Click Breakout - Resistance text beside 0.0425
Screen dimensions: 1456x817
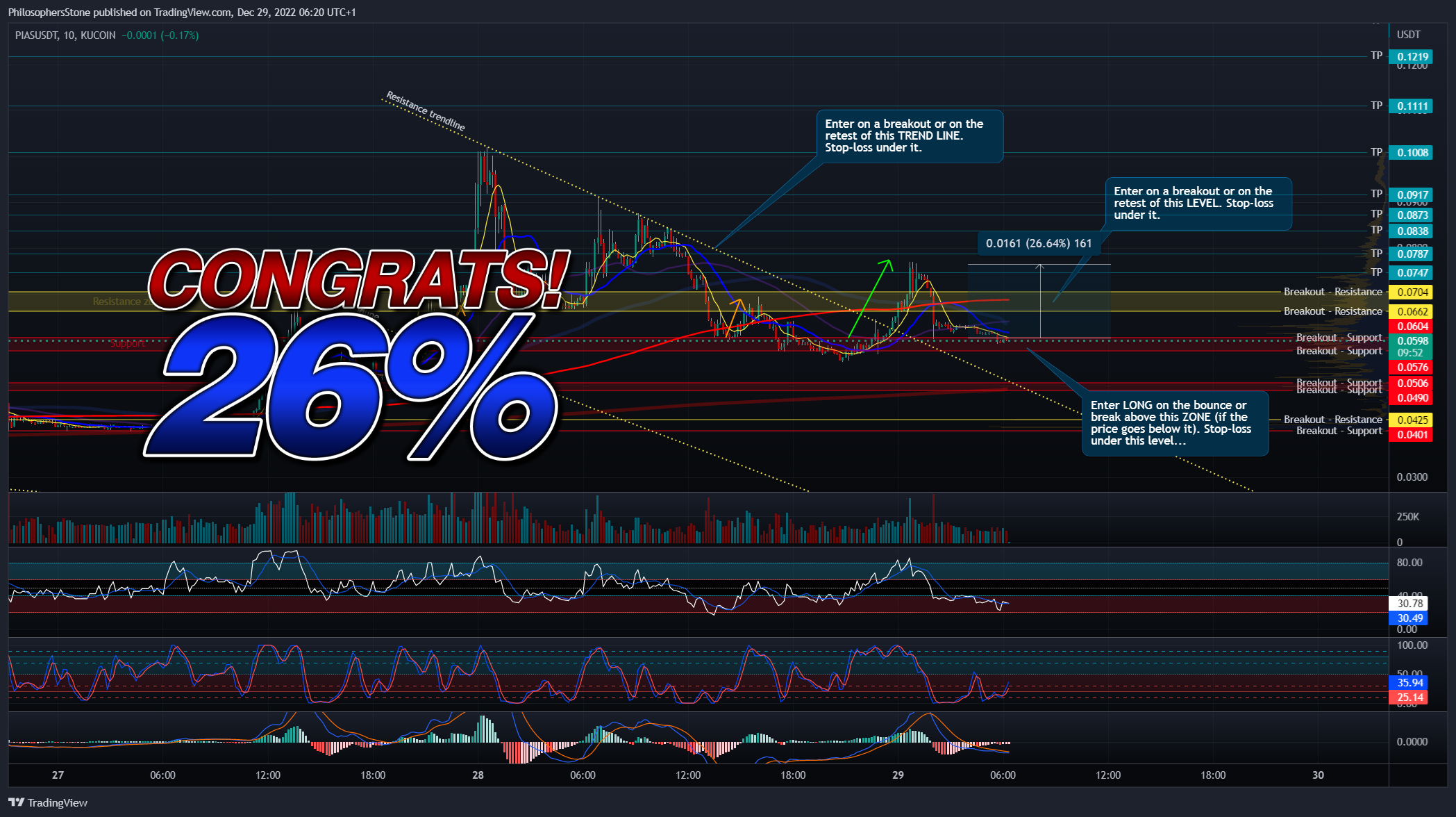click(x=1333, y=420)
